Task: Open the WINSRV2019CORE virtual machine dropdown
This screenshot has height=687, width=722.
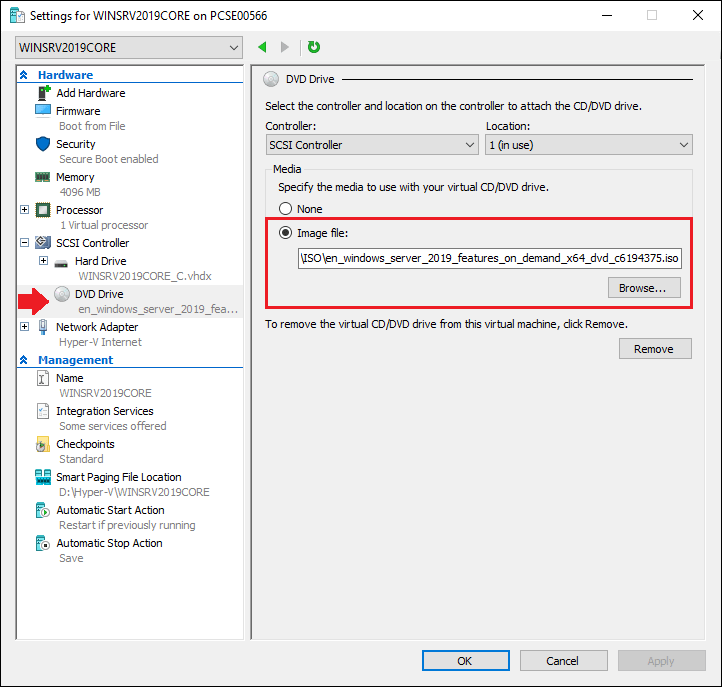Action: pos(129,47)
